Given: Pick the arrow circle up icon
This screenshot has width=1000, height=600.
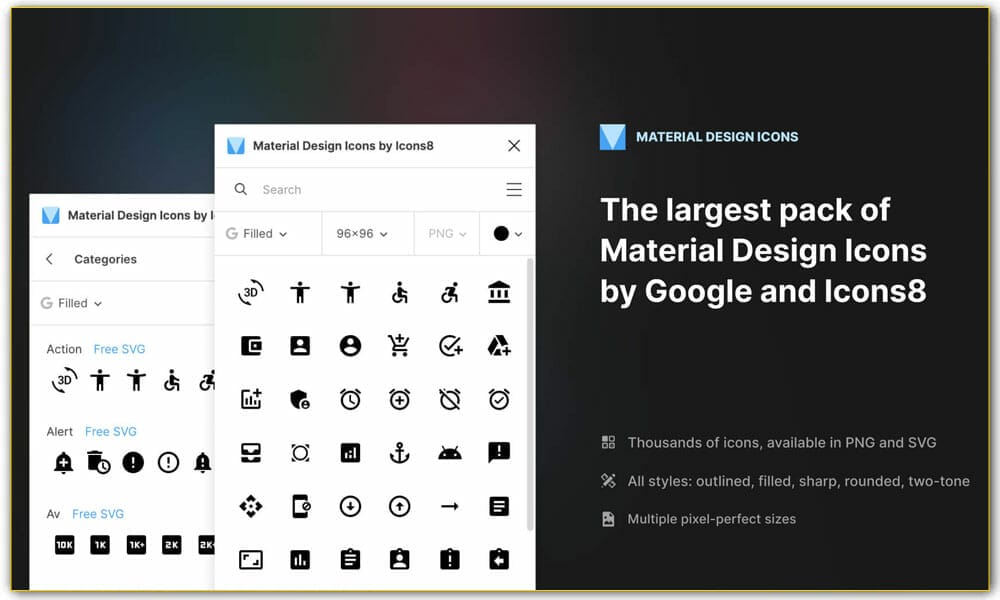Looking at the screenshot, I should click(x=399, y=506).
